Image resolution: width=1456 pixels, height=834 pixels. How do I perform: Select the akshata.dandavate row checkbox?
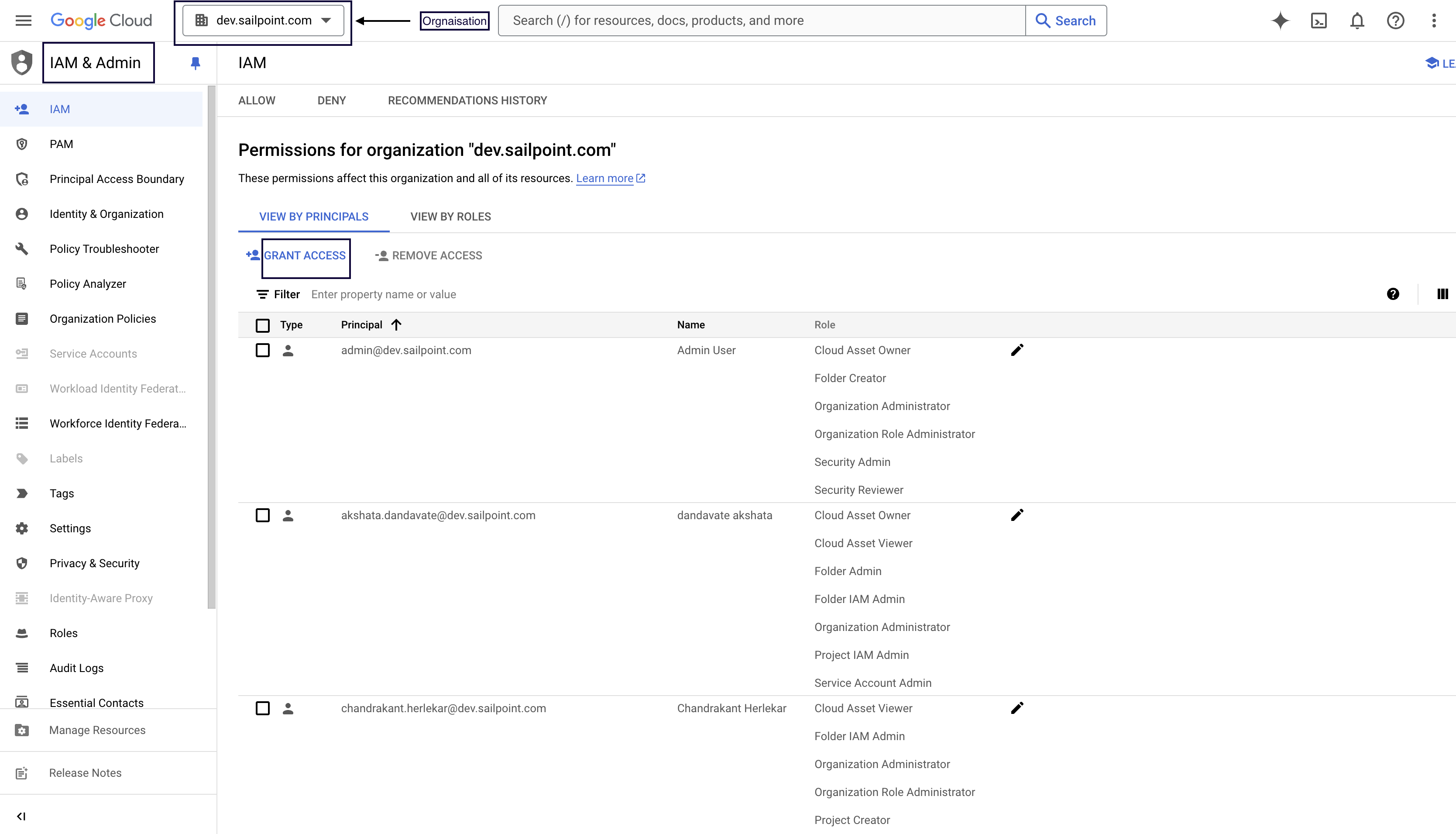tap(263, 515)
